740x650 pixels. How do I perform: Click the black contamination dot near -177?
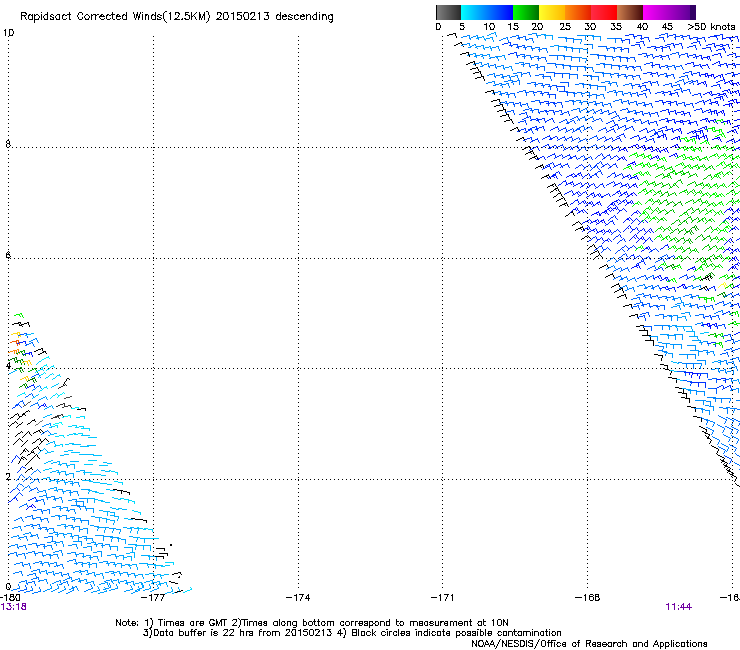(x=171, y=545)
